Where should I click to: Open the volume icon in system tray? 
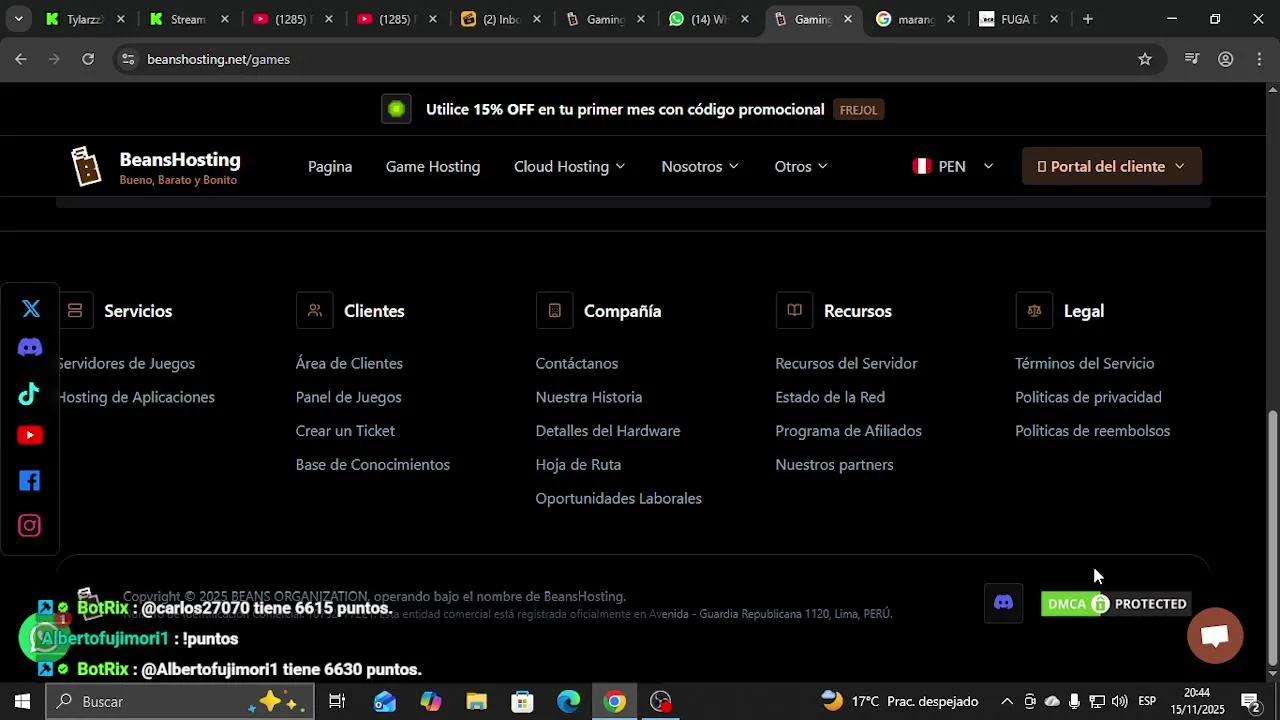1119,701
